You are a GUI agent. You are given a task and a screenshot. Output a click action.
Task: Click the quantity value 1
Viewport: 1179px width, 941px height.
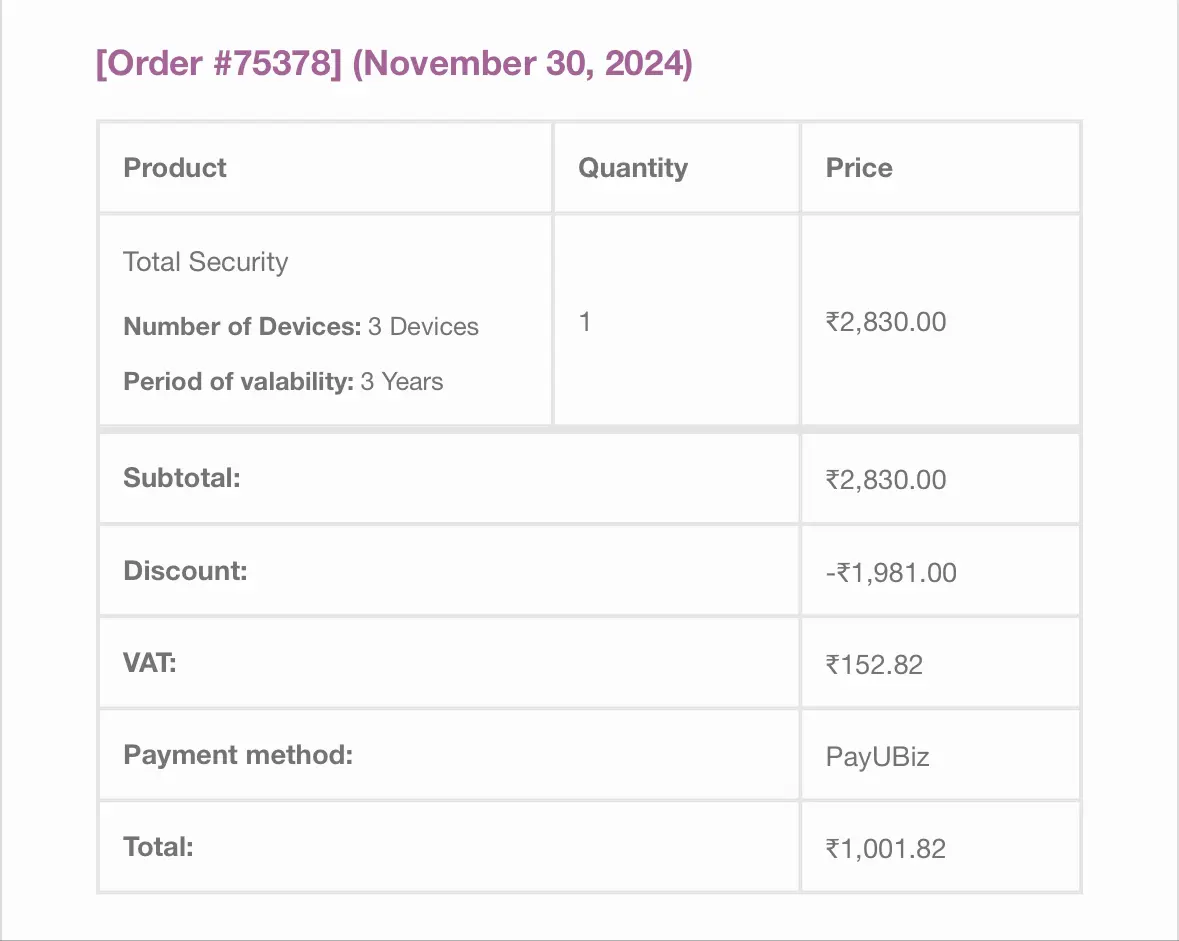pyautogui.click(x=584, y=322)
